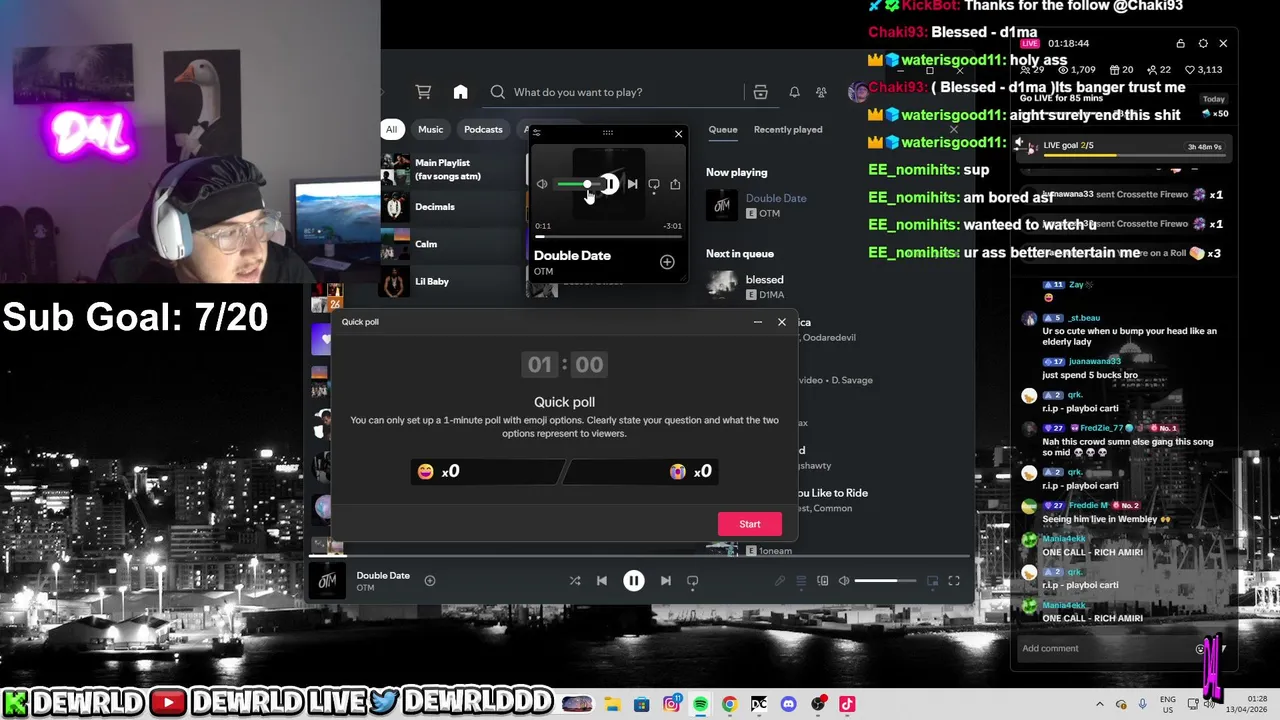1280x720 pixels.
Task: Enter Spotify full screen mode
Action: tap(954, 581)
